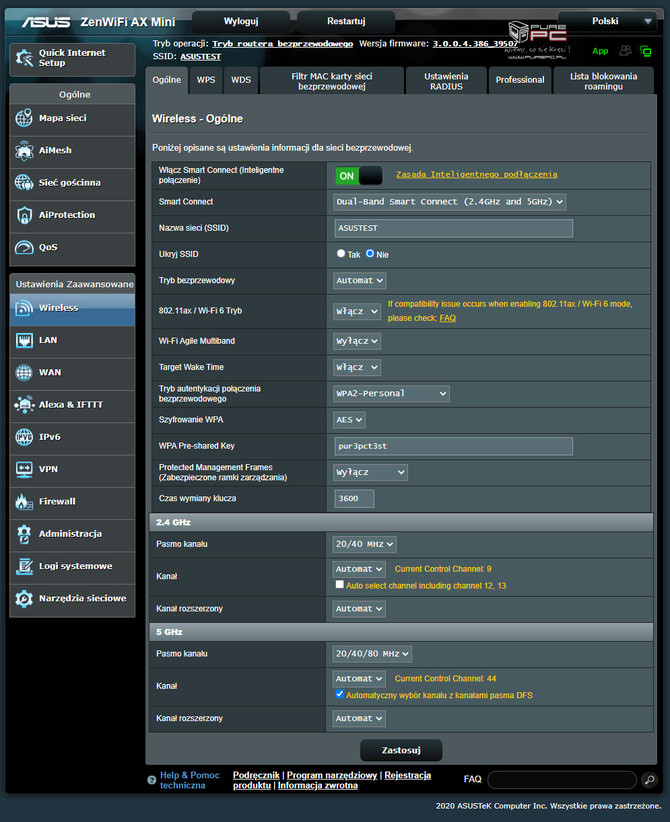Click the Help question mark icon
The image size is (670, 822).
(x=152, y=780)
